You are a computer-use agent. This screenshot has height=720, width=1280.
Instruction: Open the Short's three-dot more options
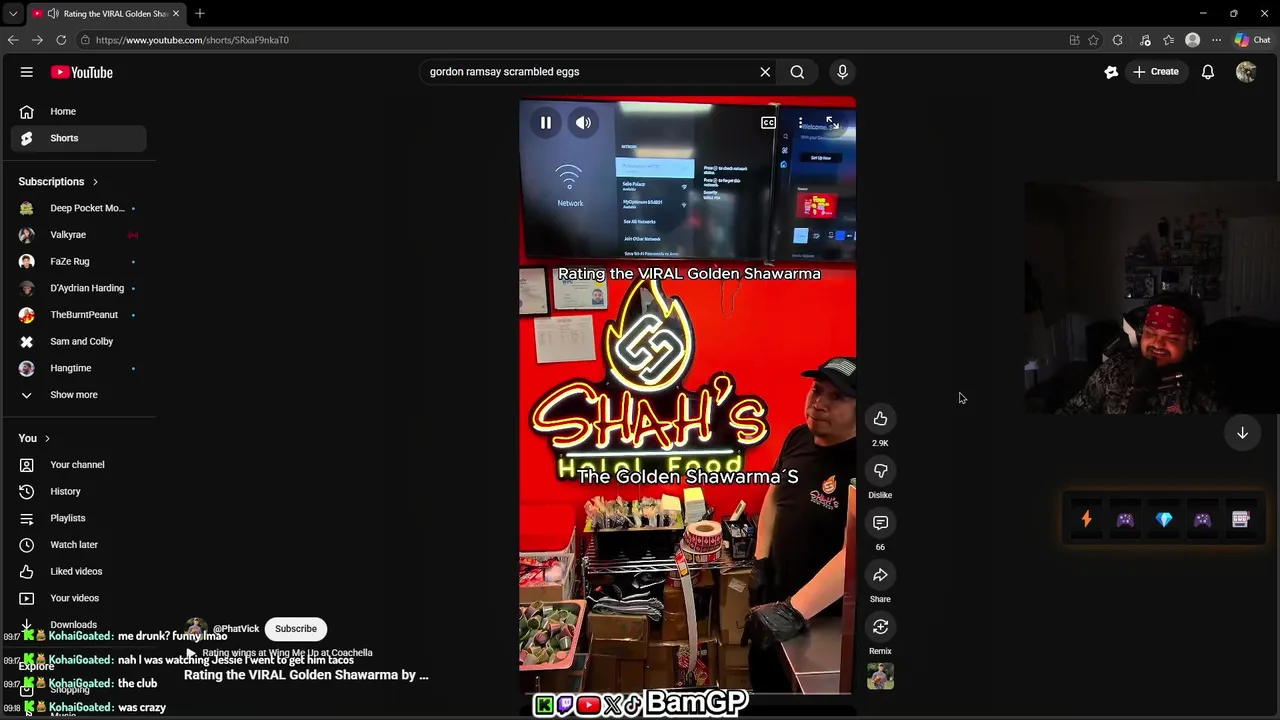pyautogui.click(x=800, y=123)
